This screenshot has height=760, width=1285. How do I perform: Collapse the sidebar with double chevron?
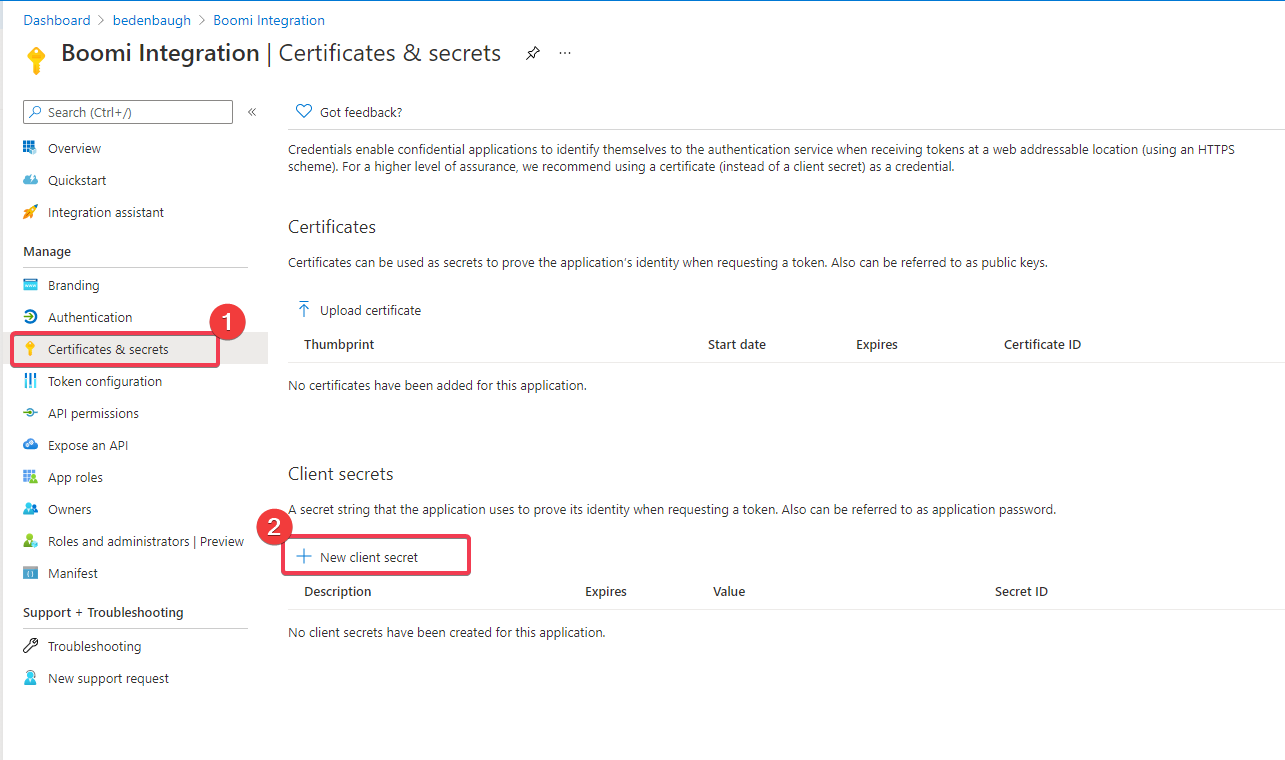pyautogui.click(x=252, y=112)
